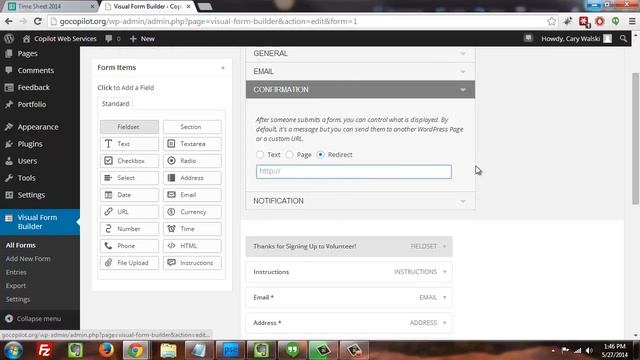Collapse the Form Items panel arrow
The width and height of the screenshot is (640, 360).
coord(223,68)
